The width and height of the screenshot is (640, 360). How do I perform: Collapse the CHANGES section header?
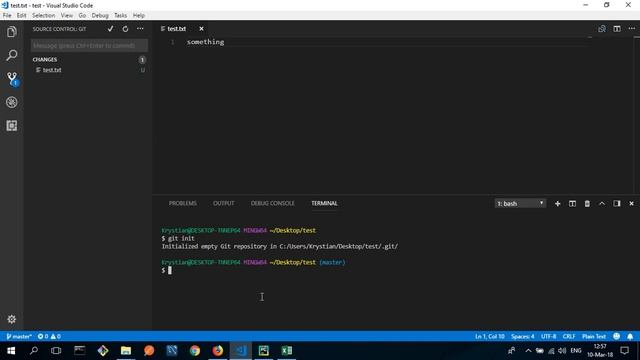tap(45, 60)
